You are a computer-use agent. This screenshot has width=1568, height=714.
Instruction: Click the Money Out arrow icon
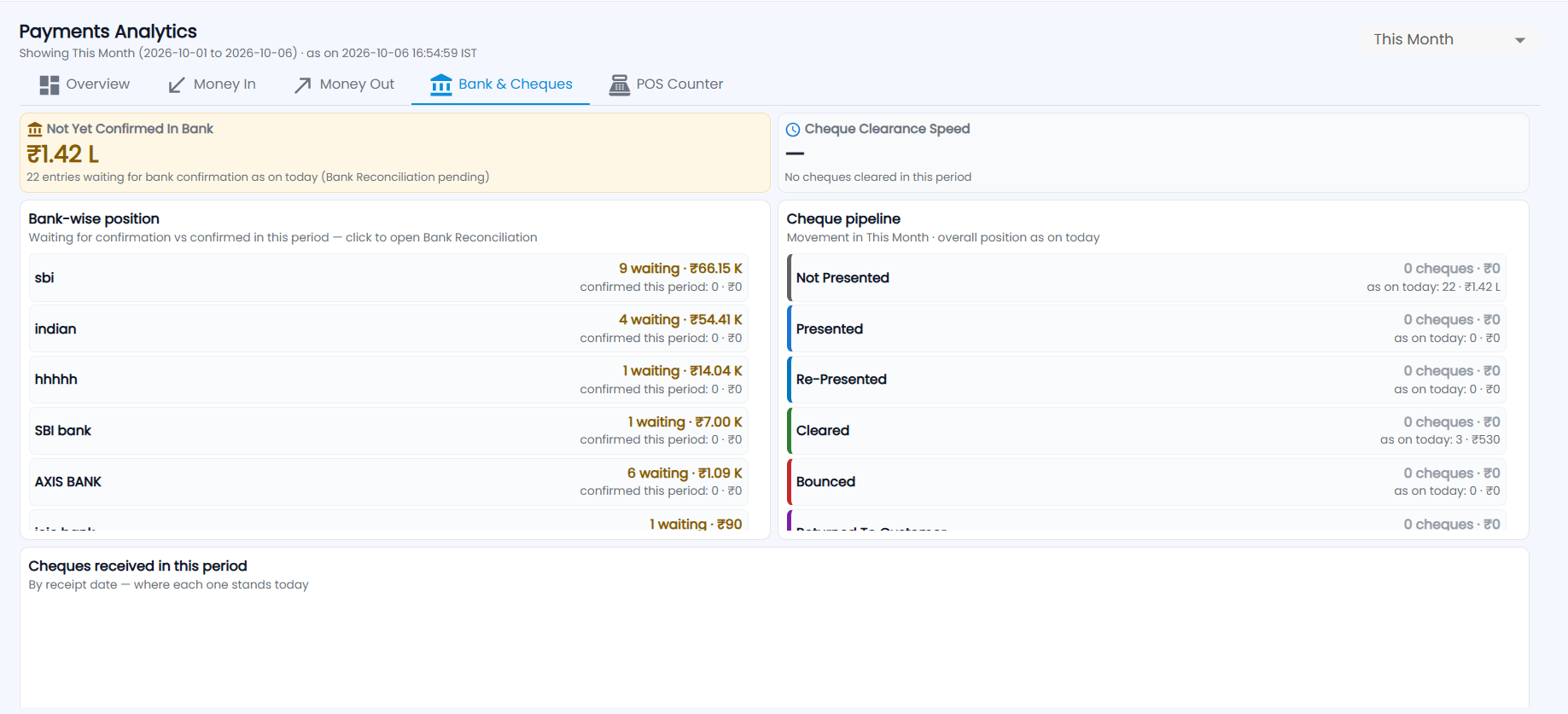[303, 84]
